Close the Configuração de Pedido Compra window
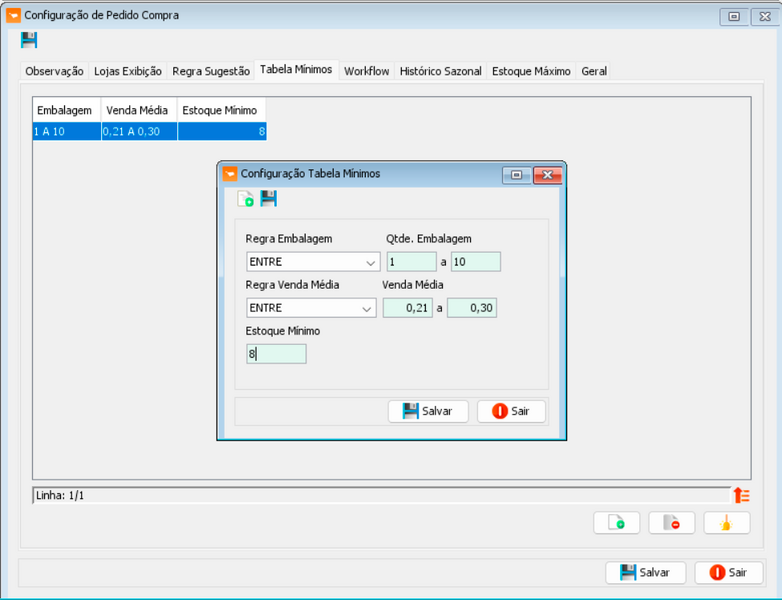Image resolution: width=782 pixels, height=600 pixels. (765, 16)
